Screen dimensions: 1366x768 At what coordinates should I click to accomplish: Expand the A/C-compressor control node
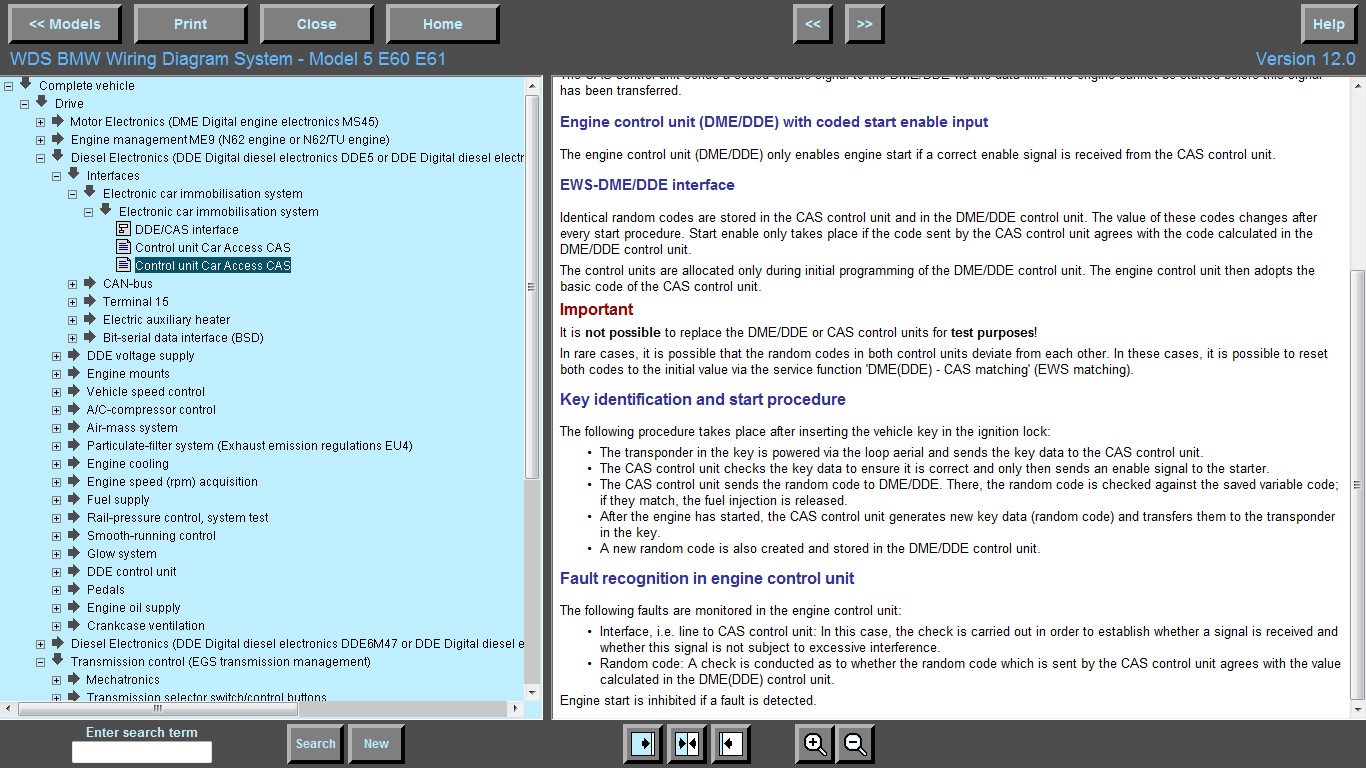56,410
